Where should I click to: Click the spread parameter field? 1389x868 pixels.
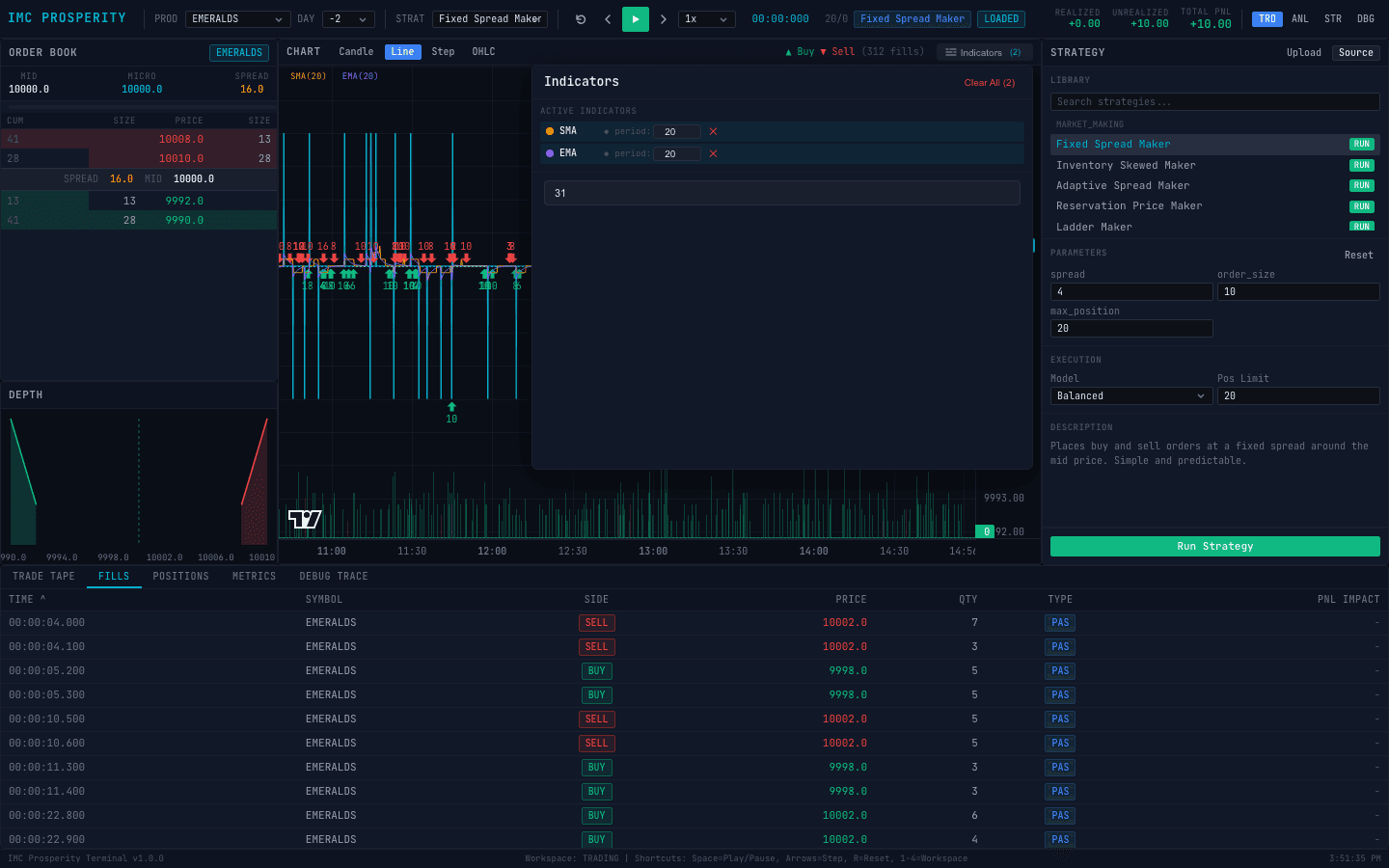coord(1131,291)
